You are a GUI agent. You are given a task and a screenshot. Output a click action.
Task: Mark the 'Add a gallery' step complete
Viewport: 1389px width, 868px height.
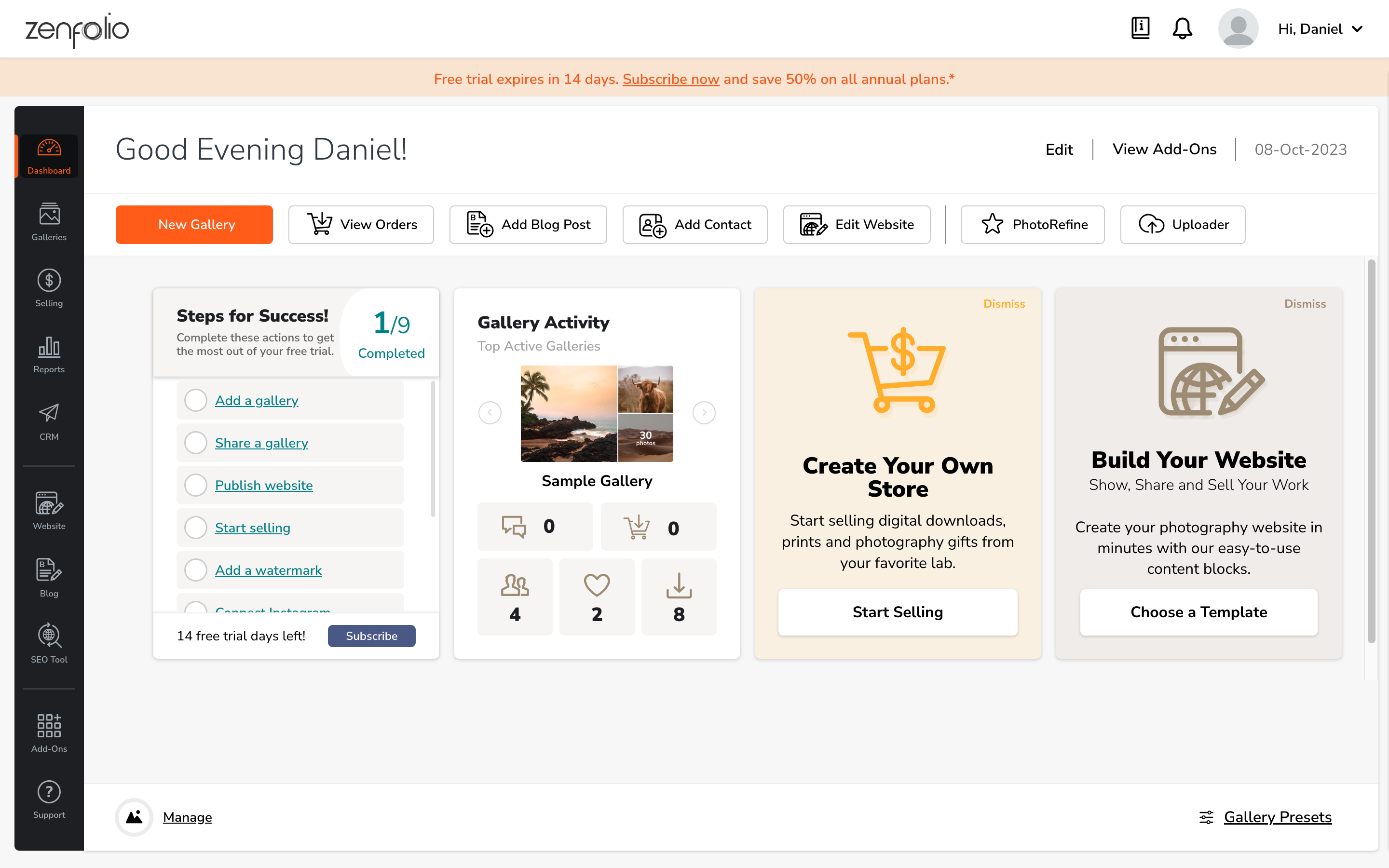pos(196,400)
